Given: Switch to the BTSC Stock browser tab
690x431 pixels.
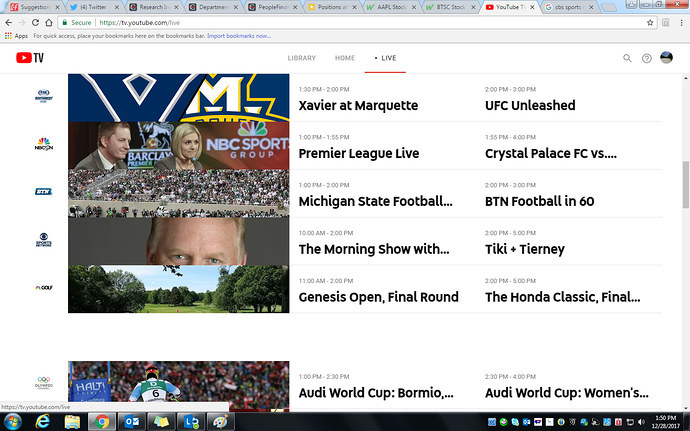Looking at the screenshot, I should [x=450, y=7].
